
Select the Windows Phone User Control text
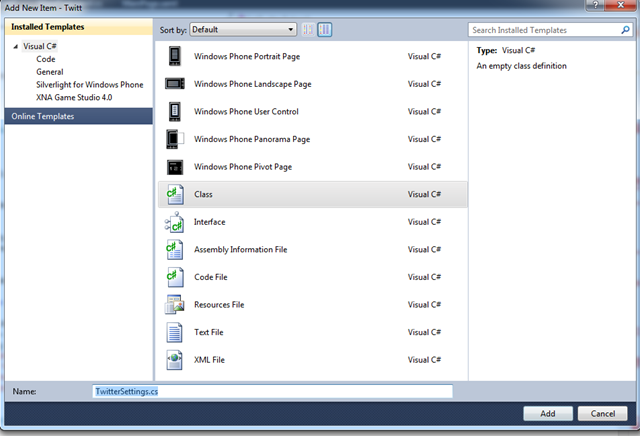(246, 111)
